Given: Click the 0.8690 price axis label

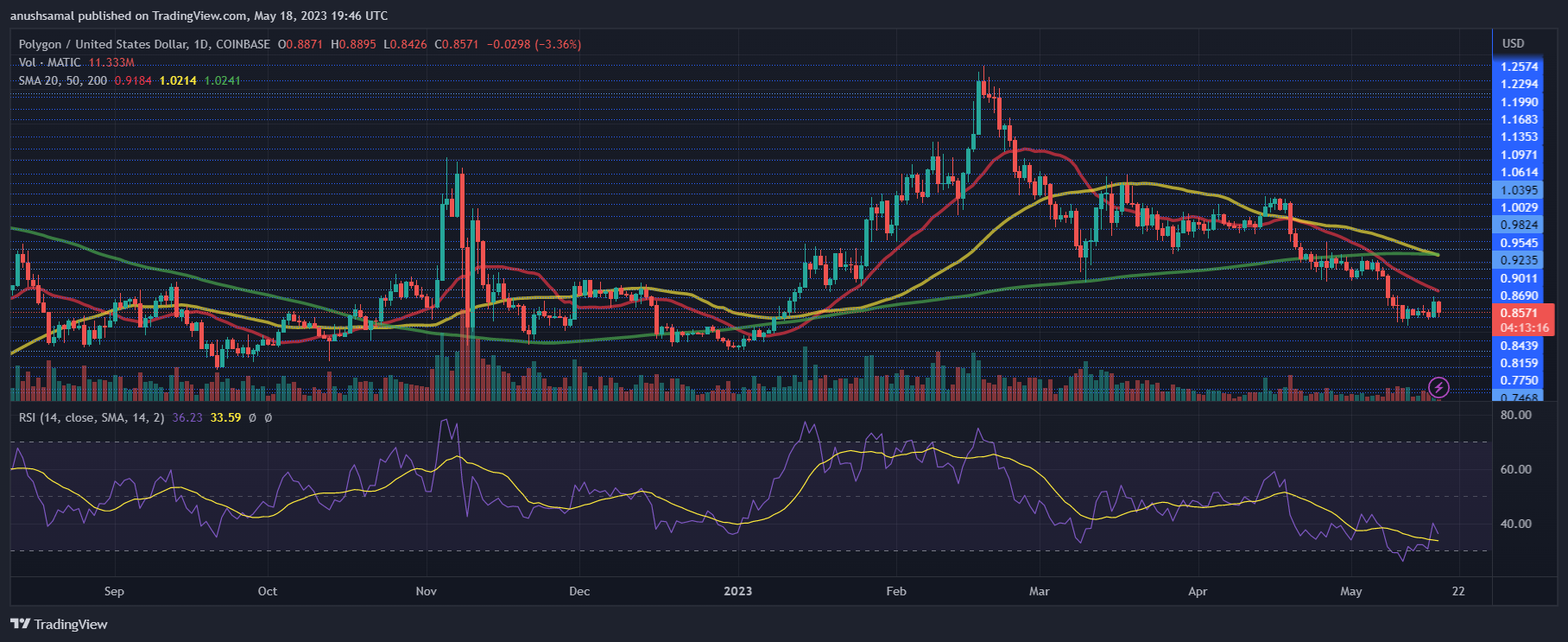Looking at the screenshot, I should point(1519,296).
